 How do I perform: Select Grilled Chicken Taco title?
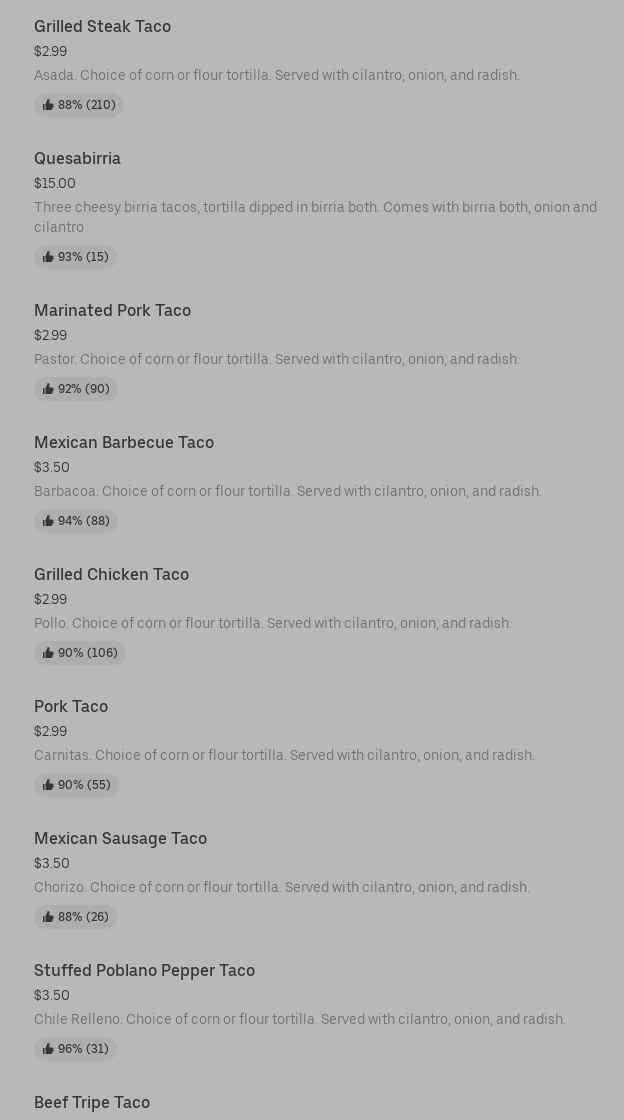111,575
